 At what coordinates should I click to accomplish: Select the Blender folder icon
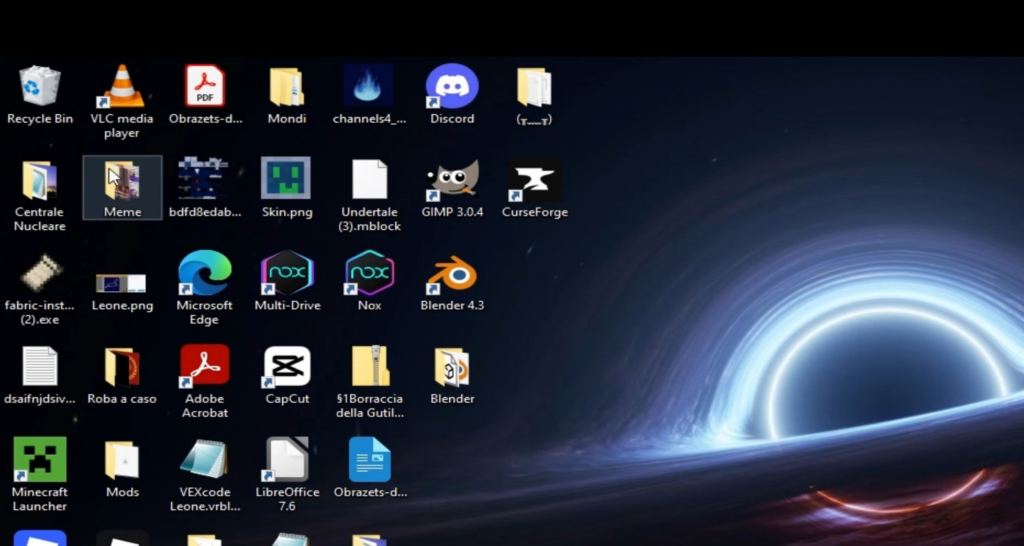point(452,366)
